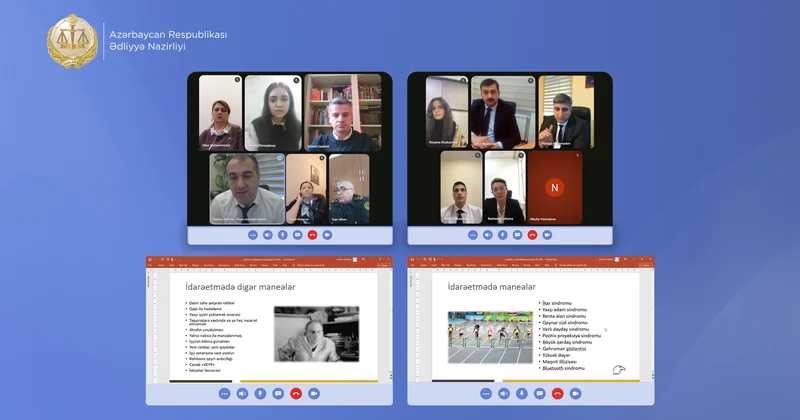Click the Share button in bottom-right PowerPoint window
The width and height of the screenshot is (800, 420).
(645, 265)
